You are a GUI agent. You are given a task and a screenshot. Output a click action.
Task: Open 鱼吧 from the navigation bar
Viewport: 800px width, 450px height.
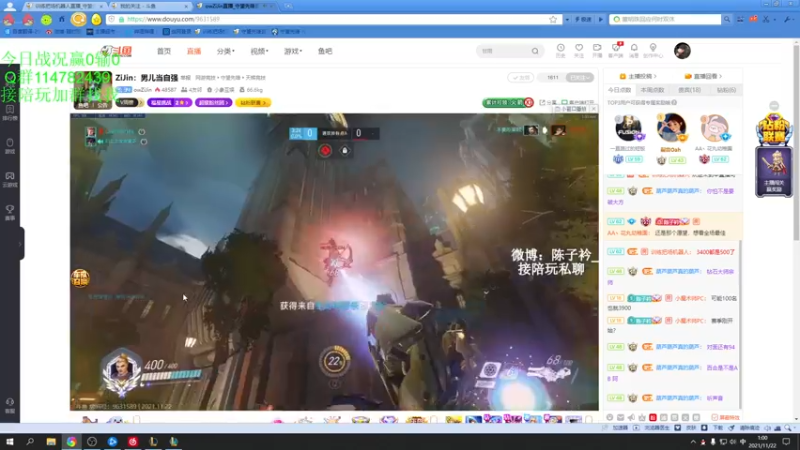click(325, 52)
